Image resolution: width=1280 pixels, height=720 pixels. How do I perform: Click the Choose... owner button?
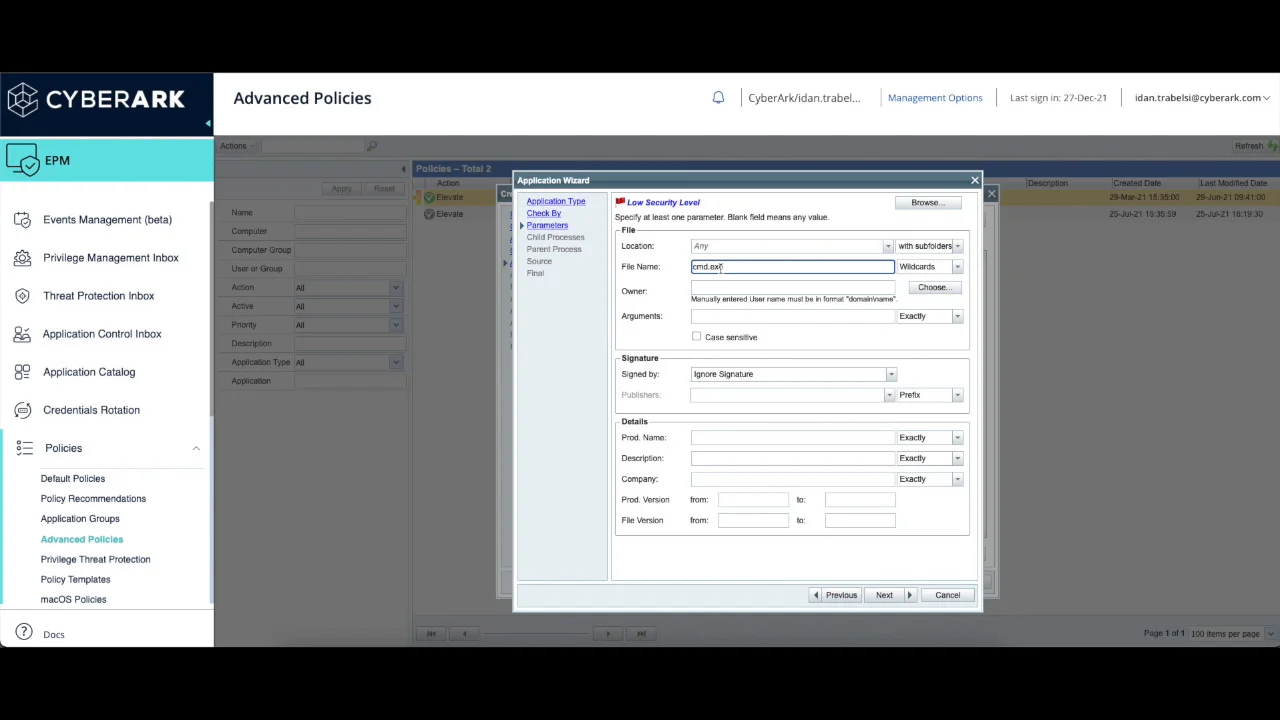tap(935, 288)
